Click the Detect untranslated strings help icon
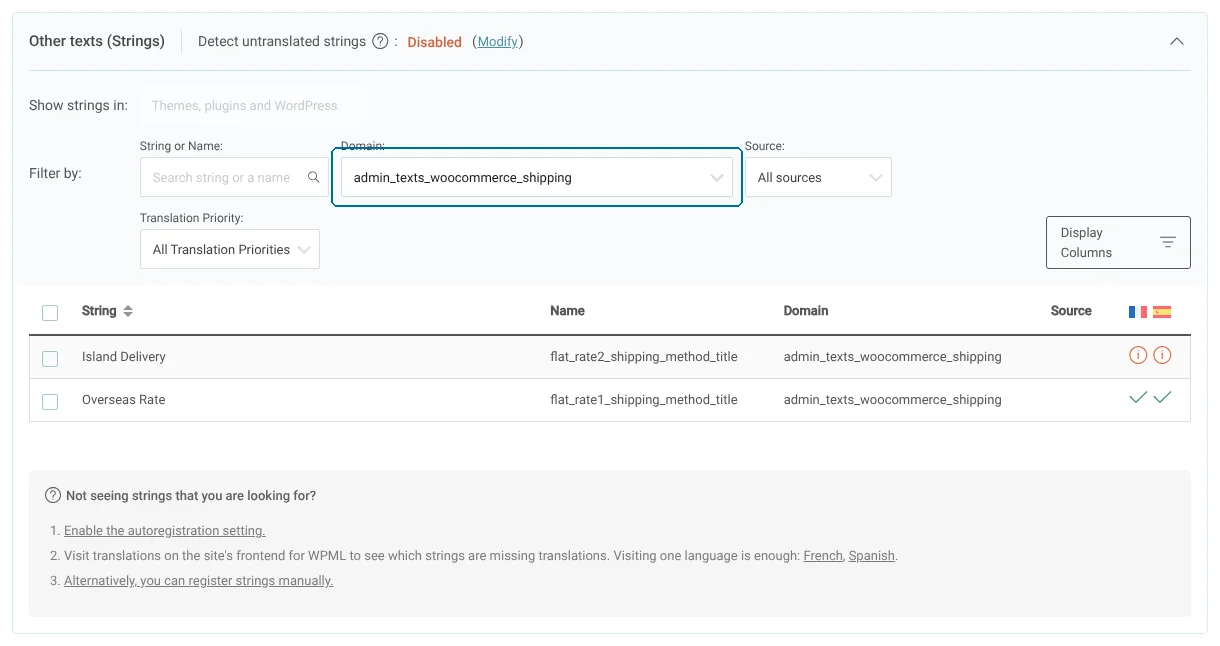 coord(380,41)
